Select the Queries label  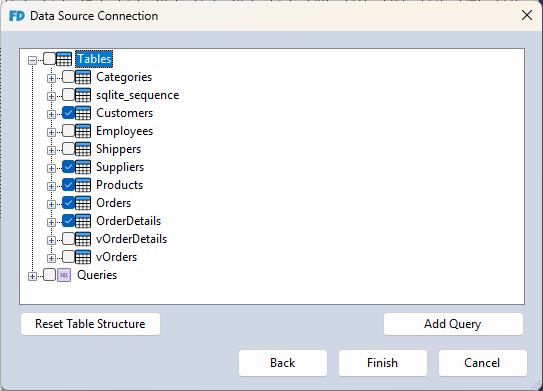coord(97,275)
